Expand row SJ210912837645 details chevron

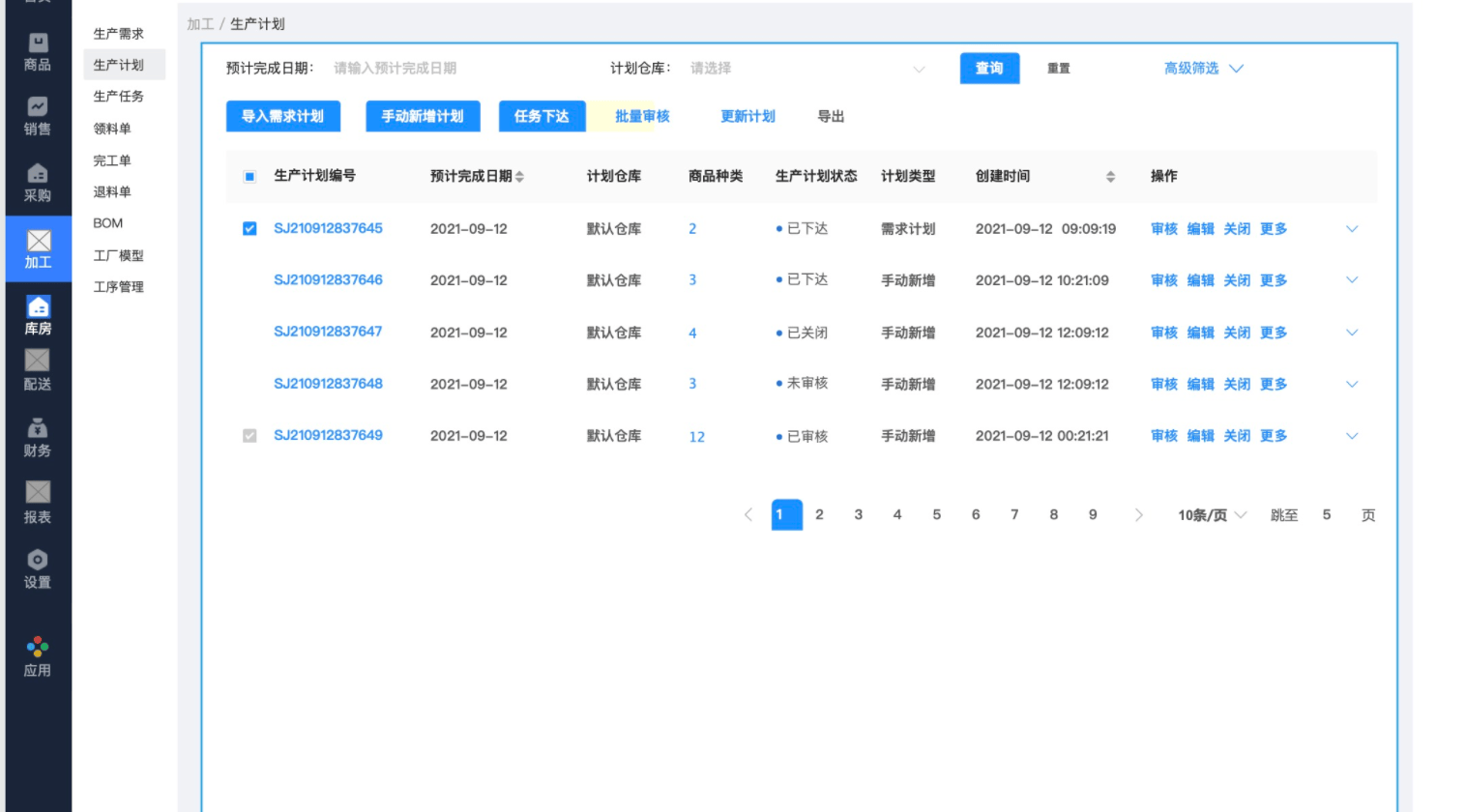(1352, 229)
